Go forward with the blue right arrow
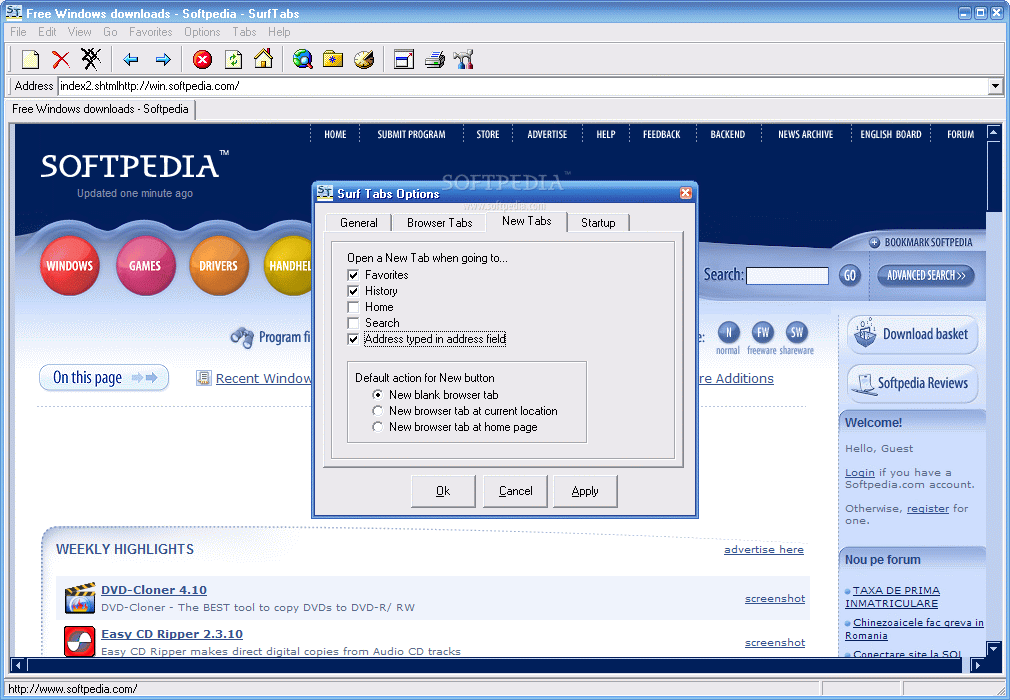The image size is (1010, 700). (164, 60)
